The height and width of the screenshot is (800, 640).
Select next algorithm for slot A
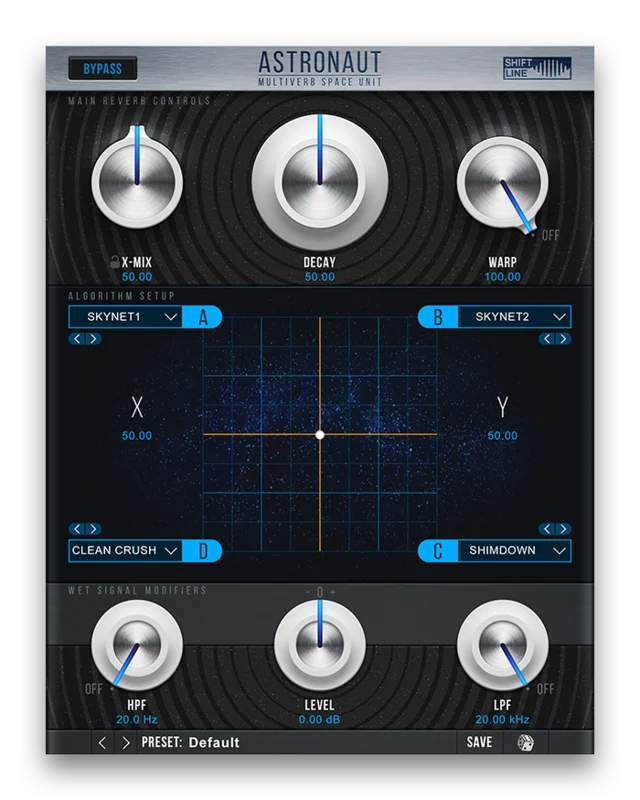pos(93,339)
